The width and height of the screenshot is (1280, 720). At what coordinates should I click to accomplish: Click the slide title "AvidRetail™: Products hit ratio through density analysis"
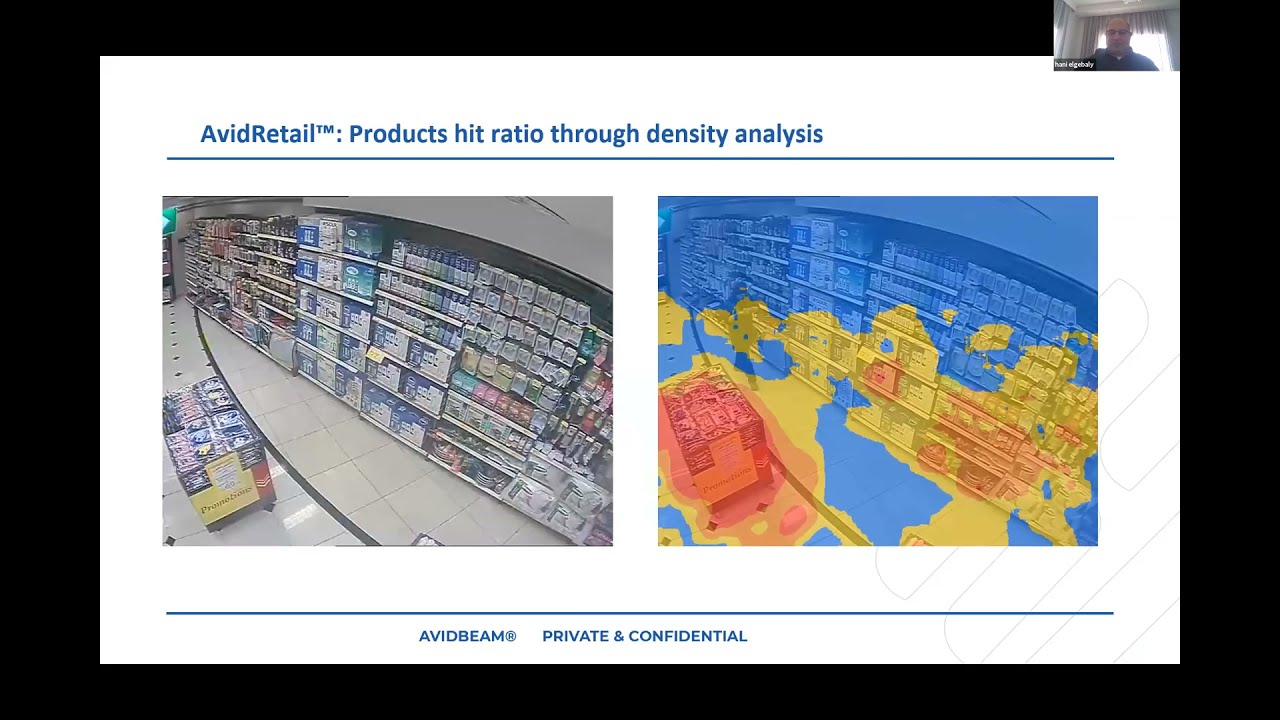(511, 134)
